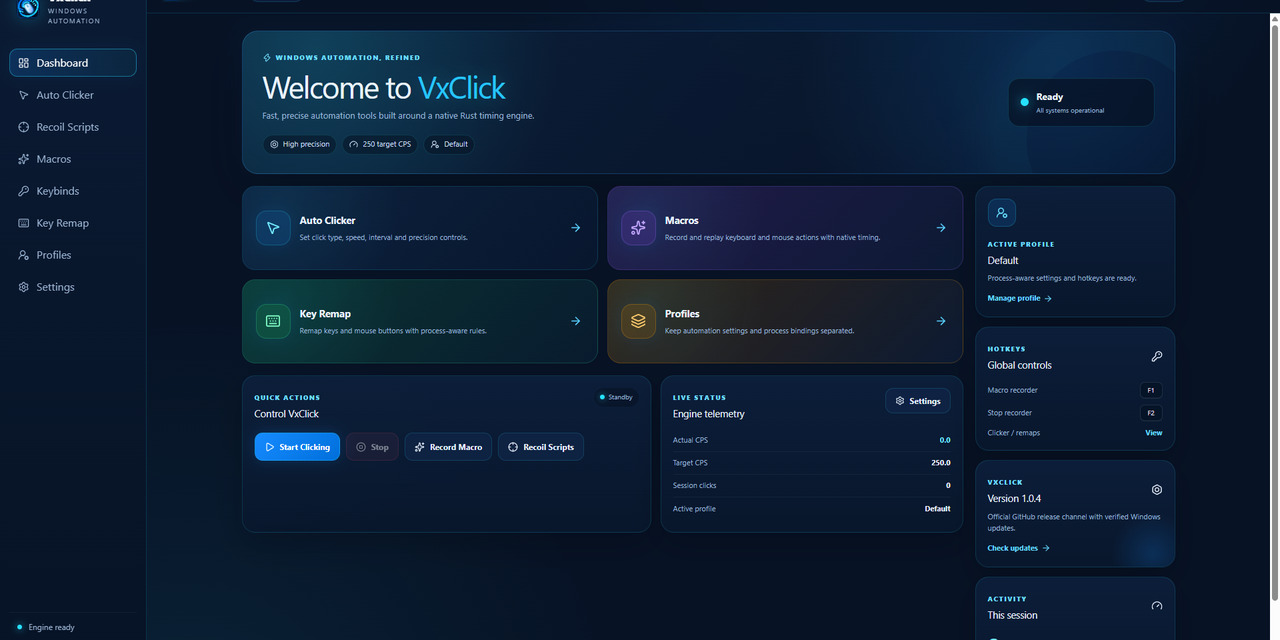The image size is (1280, 640).
Task: Click the Standby status badge
Action: 616,397
